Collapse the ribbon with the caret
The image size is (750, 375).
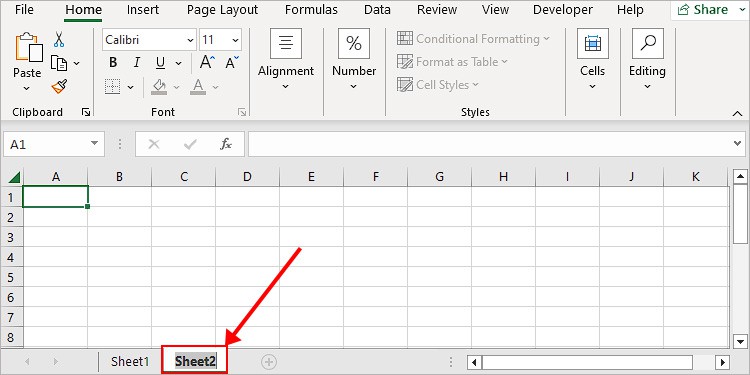pyautogui.click(x=737, y=113)
